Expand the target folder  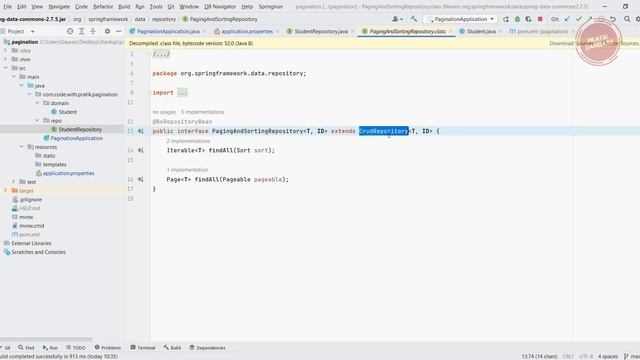pos(6,191)
